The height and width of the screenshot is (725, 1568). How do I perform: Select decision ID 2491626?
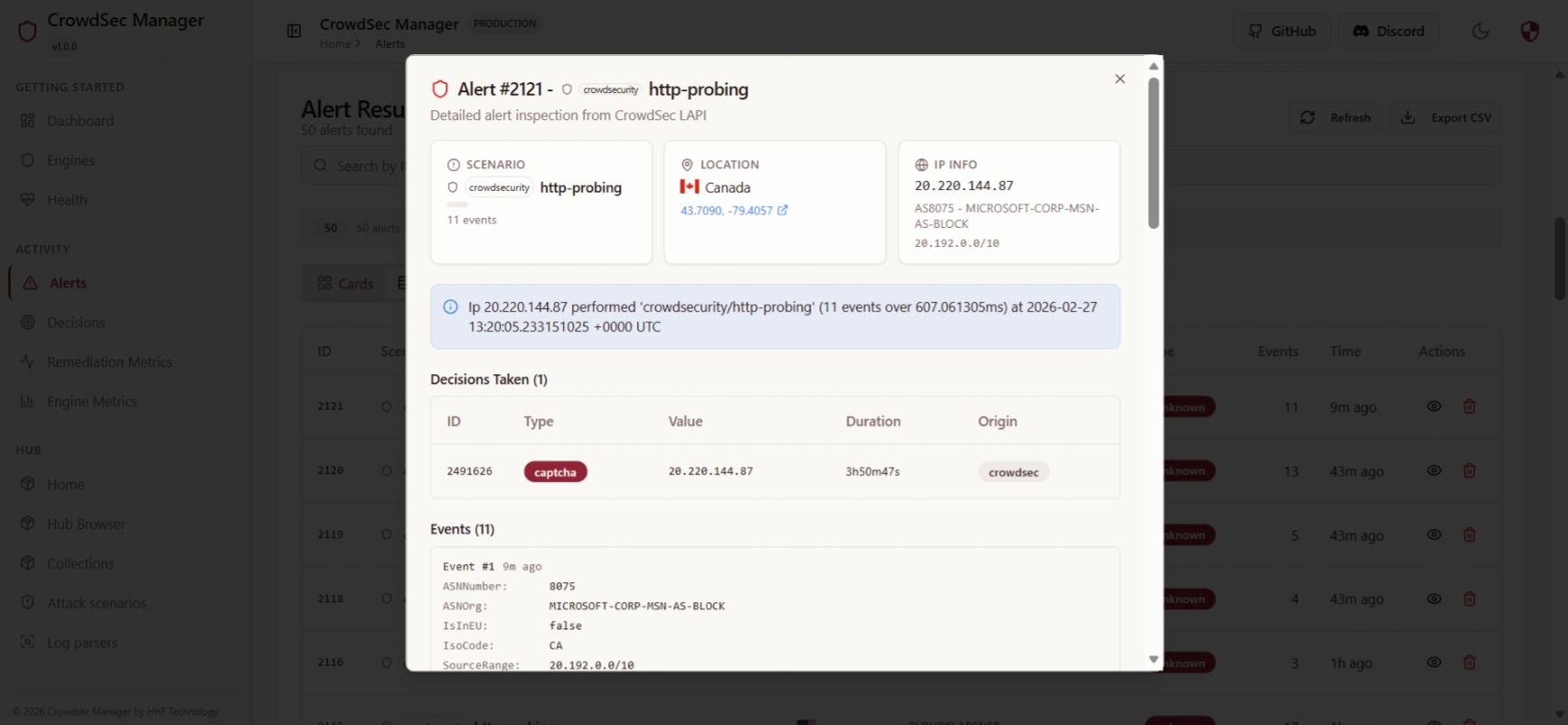(469, 471)
